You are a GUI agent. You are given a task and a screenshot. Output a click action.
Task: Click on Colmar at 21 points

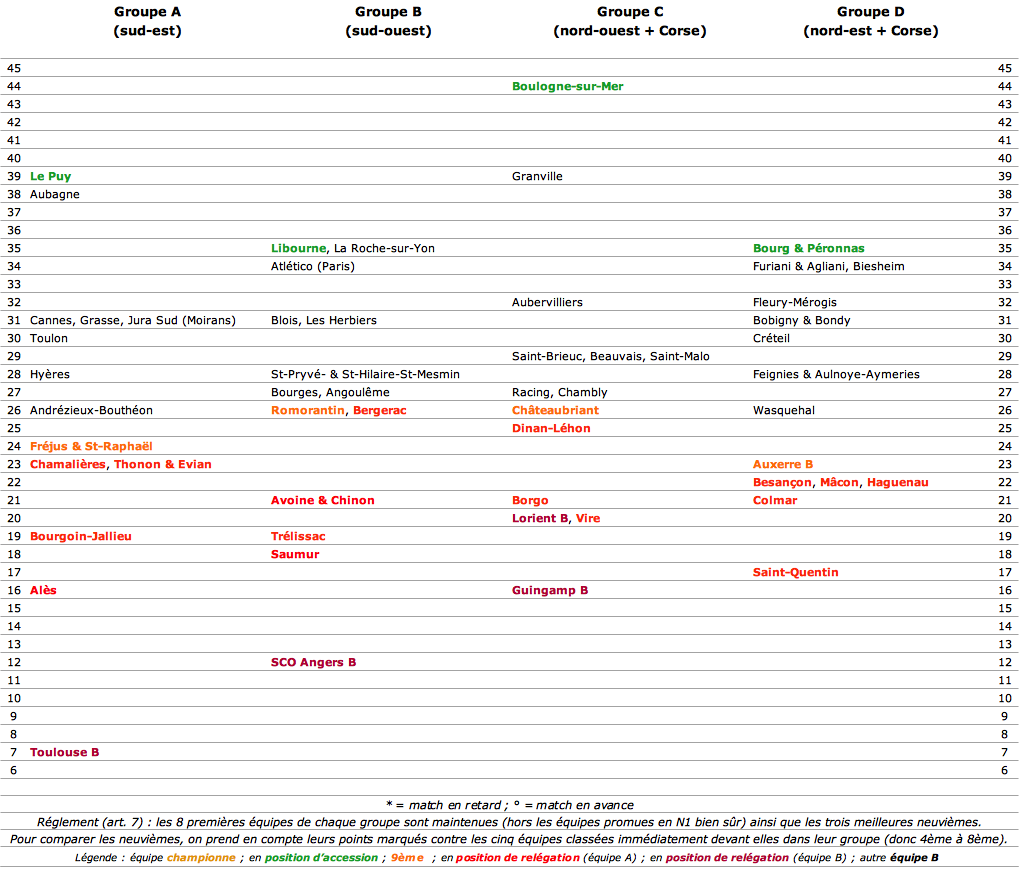(775, 500)
